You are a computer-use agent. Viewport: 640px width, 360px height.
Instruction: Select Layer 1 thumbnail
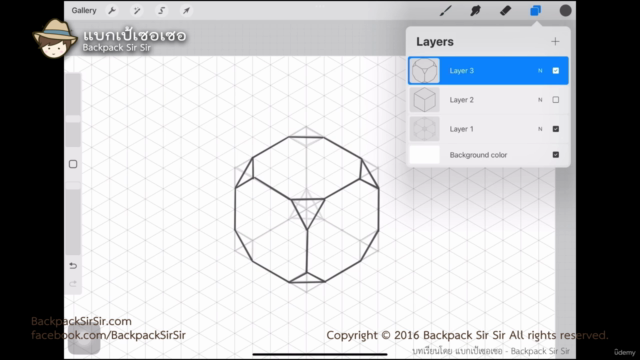[x=424, y=129]
